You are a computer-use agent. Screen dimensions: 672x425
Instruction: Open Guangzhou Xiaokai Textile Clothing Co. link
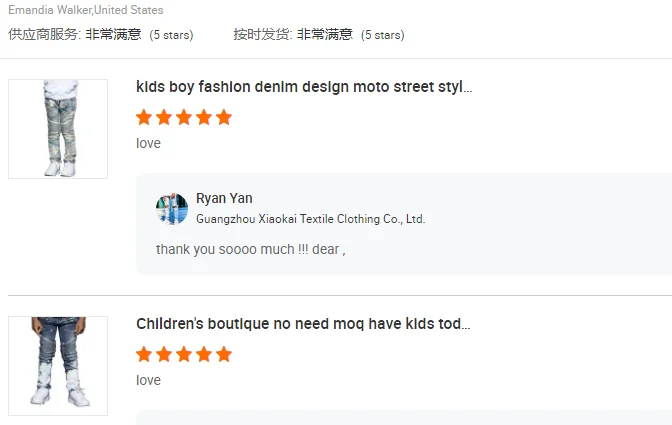[310, 218]
